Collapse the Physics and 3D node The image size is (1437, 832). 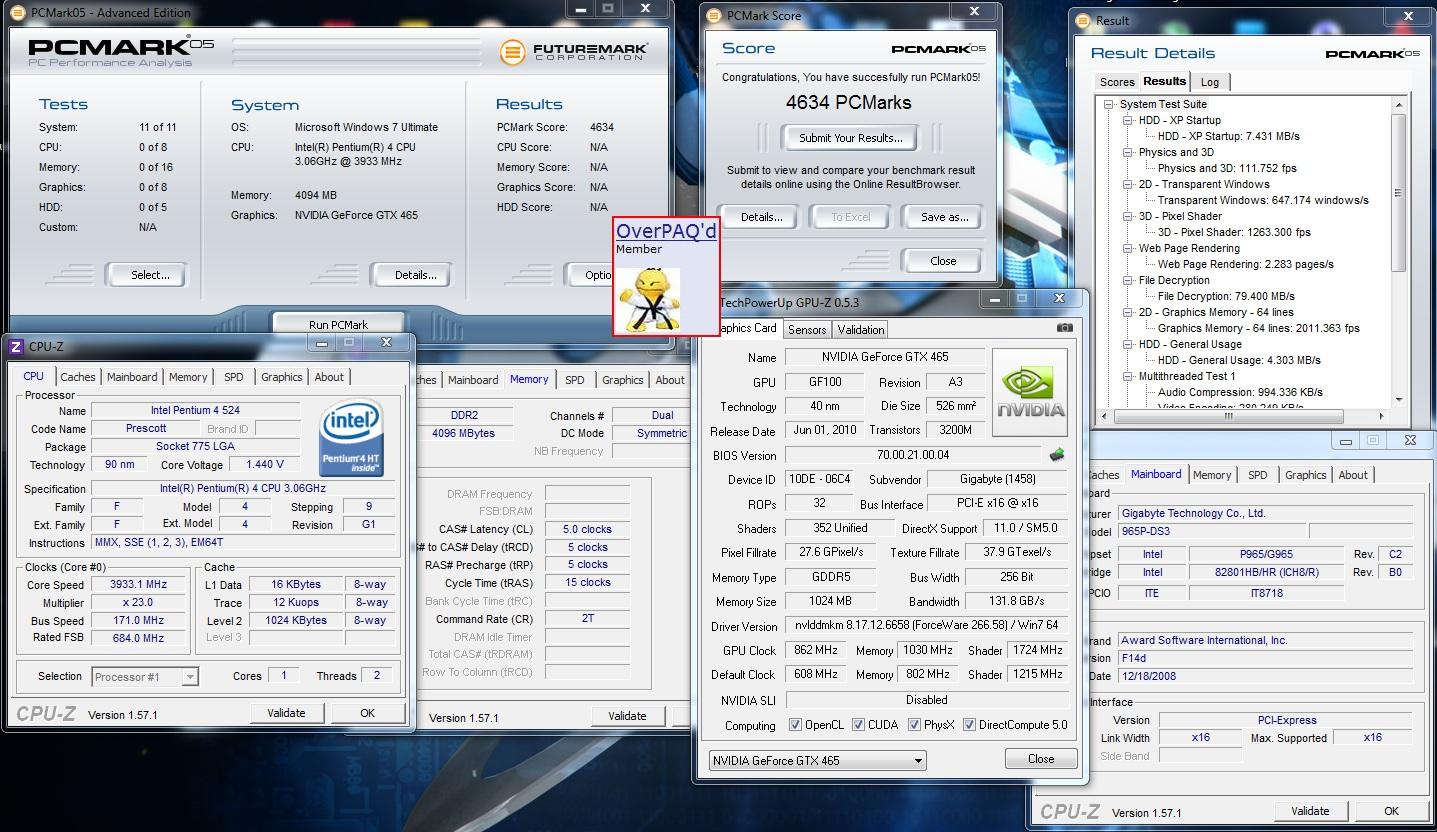tap(1128, 152)
